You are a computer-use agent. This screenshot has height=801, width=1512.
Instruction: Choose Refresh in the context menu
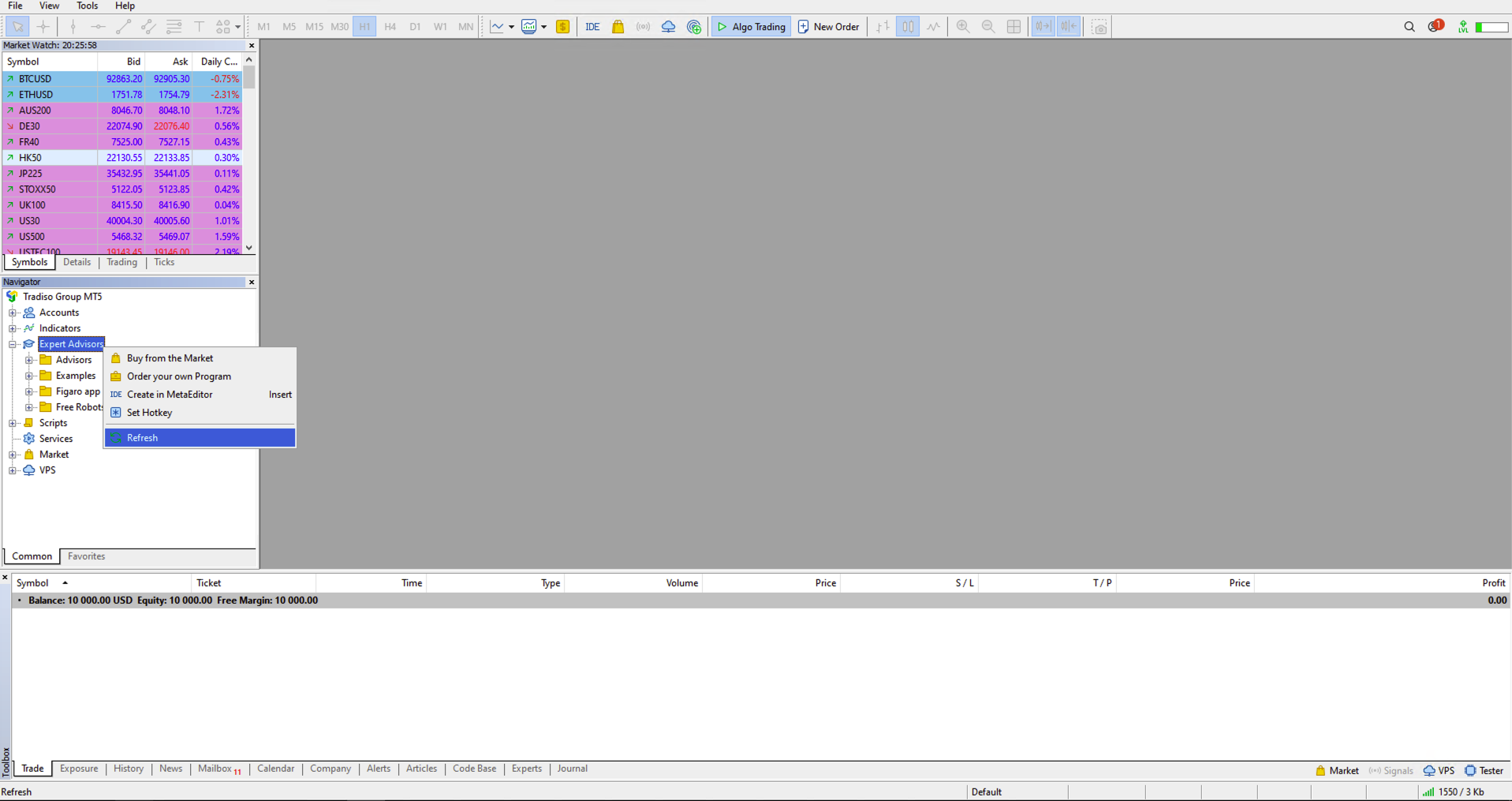200,438
